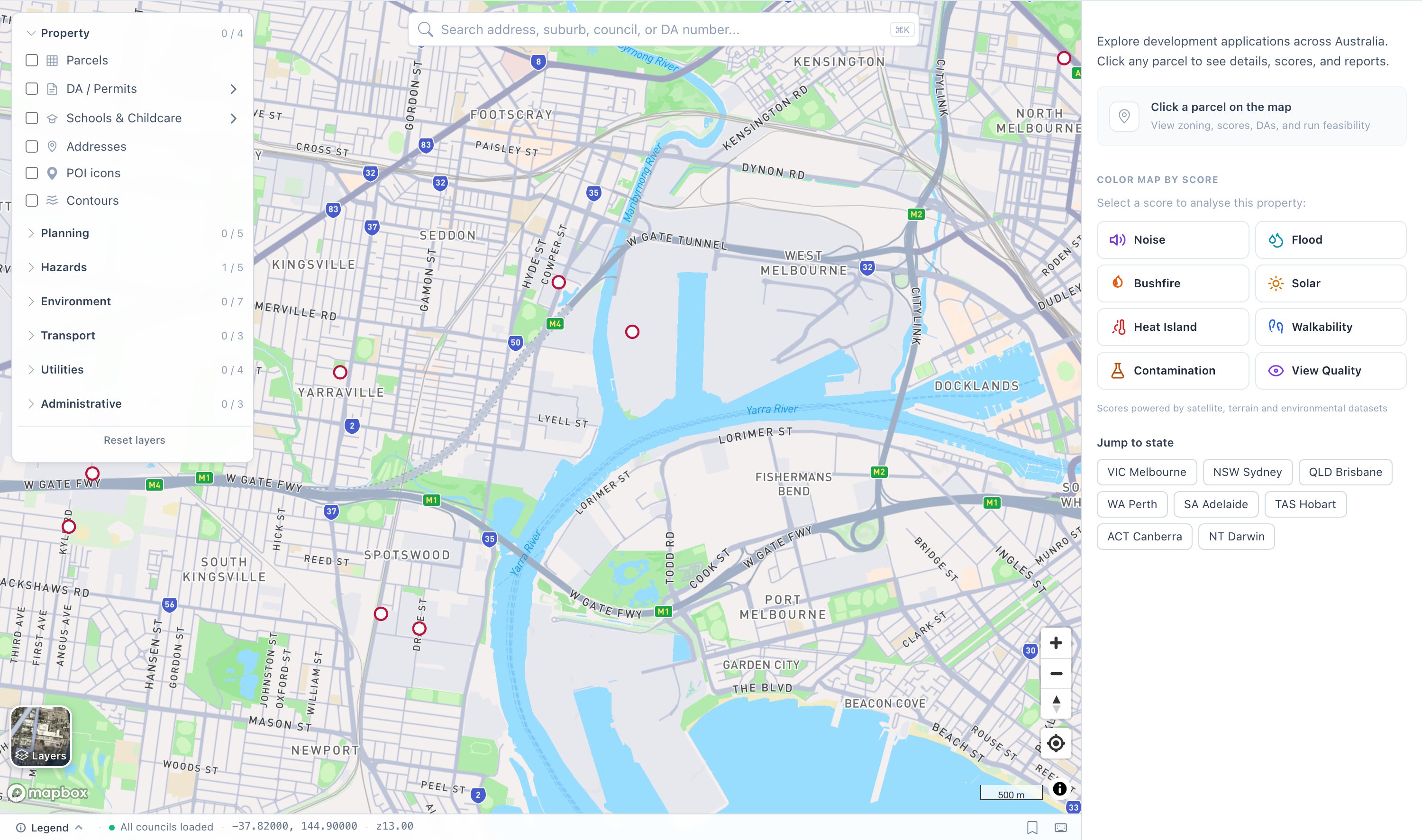Image resolution: width=1422 pixels, height=840 pixels.
Task: Turn on the Contours checkbox
Action: coord(32,201)
